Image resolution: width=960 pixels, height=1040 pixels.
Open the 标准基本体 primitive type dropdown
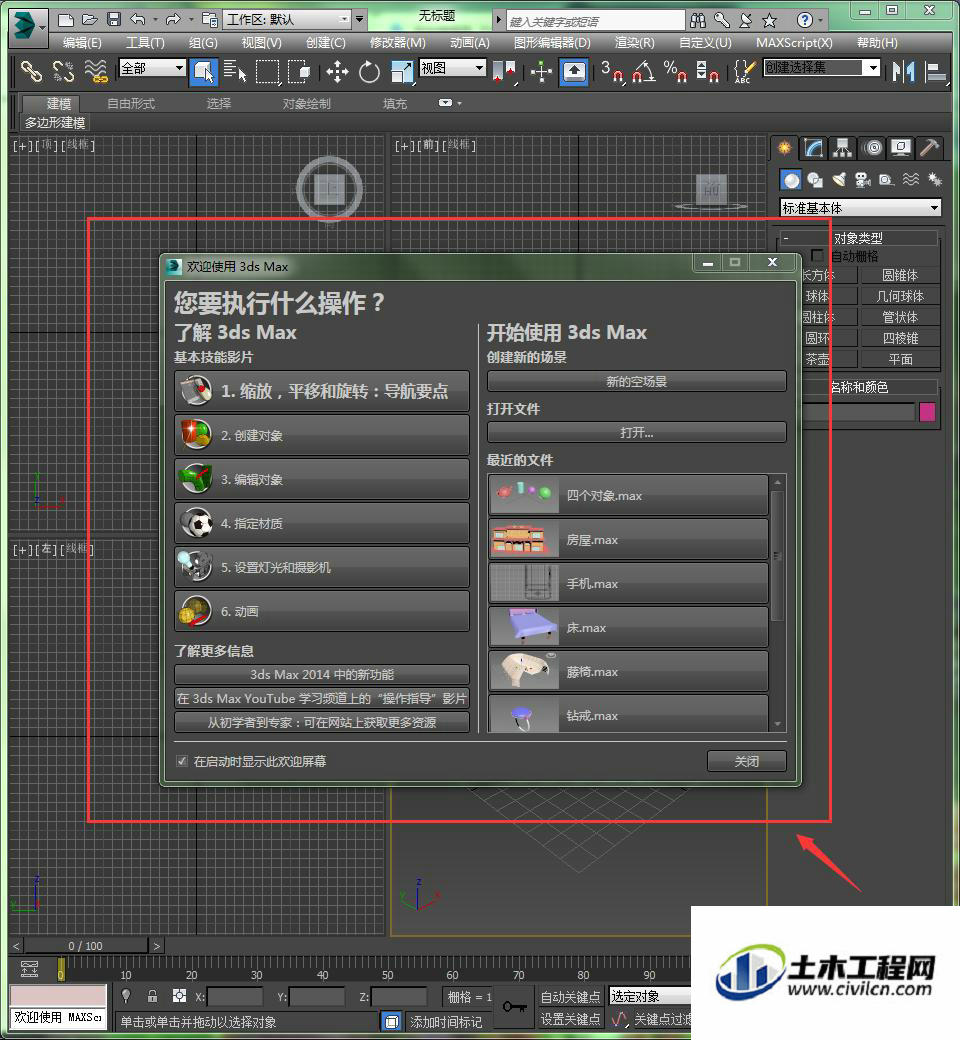(x=860, y=208)
